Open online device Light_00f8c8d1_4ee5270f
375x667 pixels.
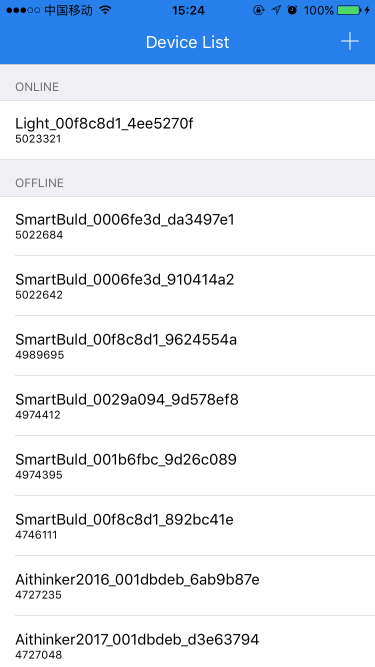[x=188, y=130]
